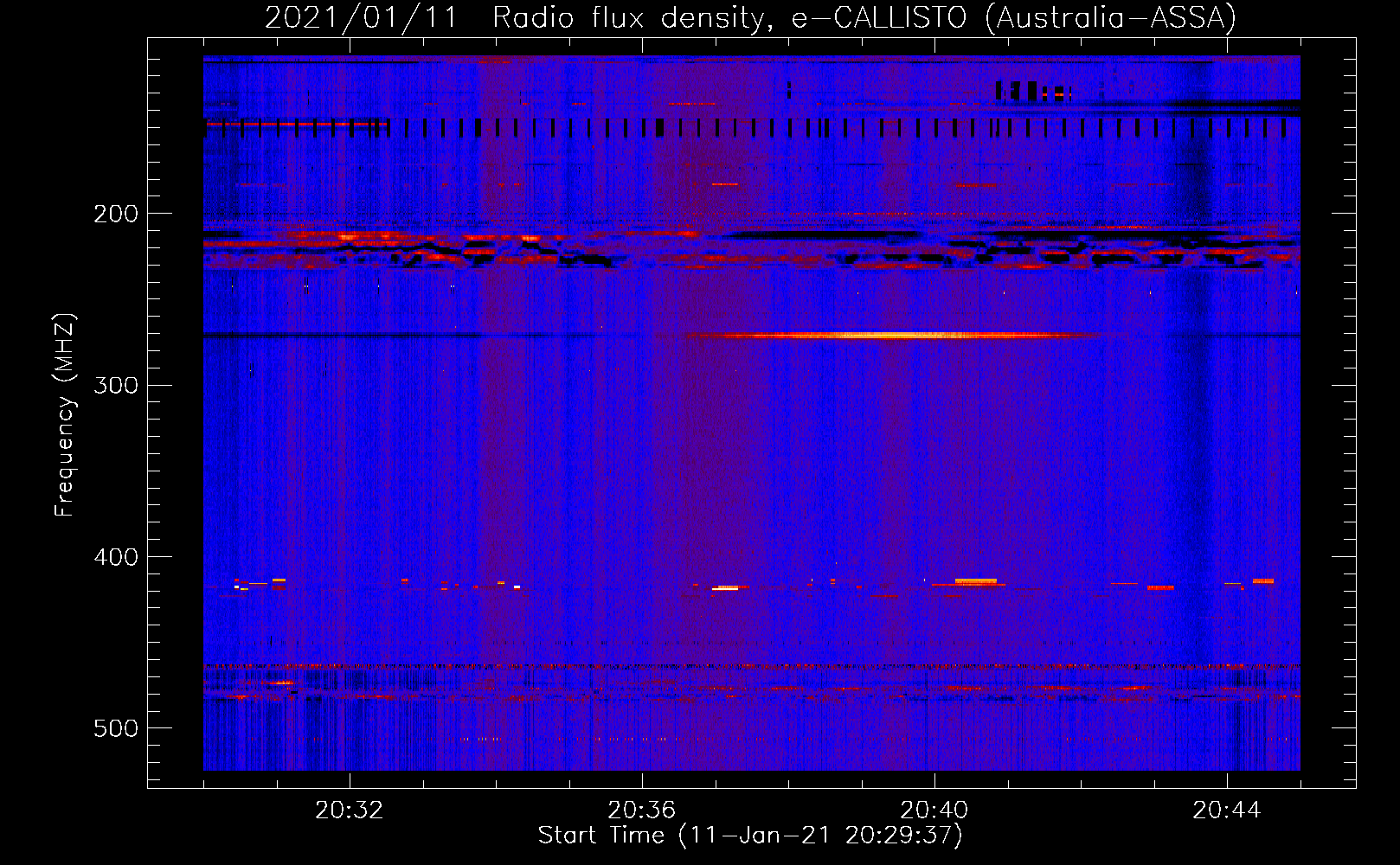Click the 20:36 time tick label
The height and width of the screenshot is (865, 1400).
tap(641, 811)
